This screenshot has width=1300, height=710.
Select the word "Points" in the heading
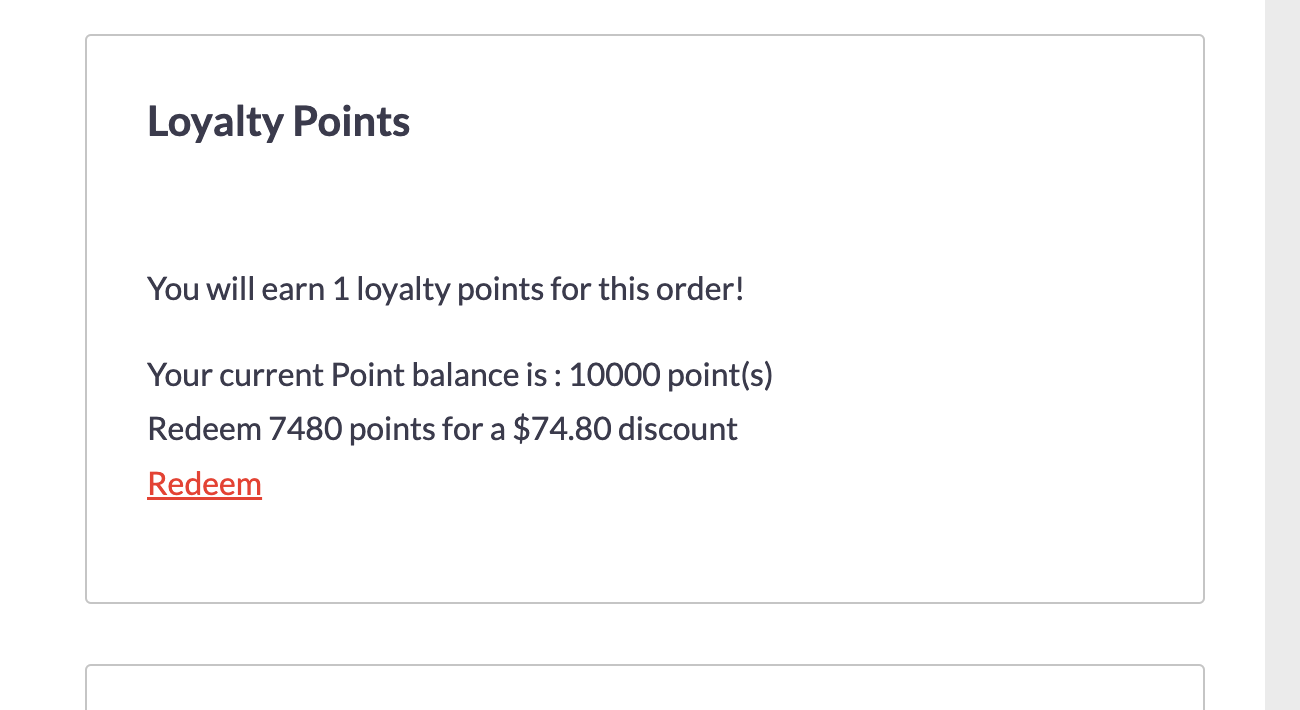coord(351,122)
